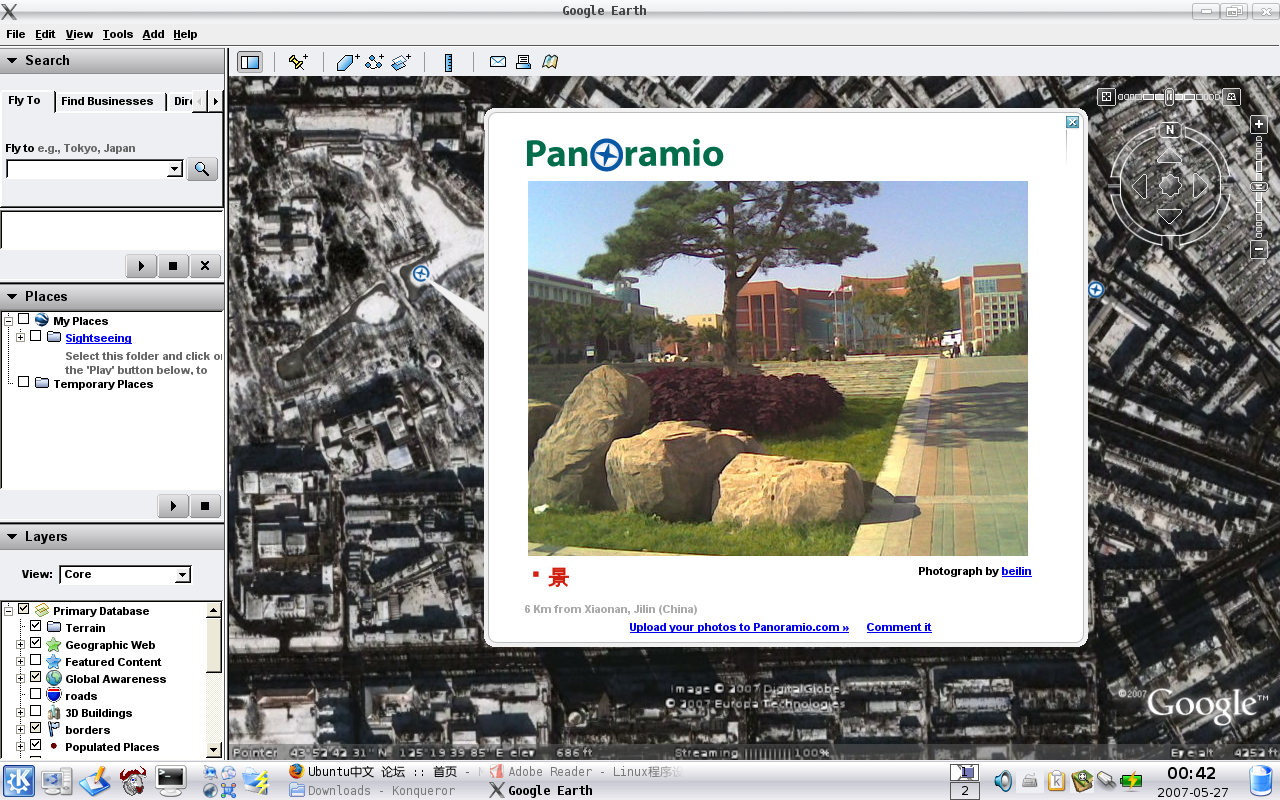The image size is (1280, 800).
Task: Enable the Featured Content layer checkbox
Action: pyautogui.click(x=36, y=660)
